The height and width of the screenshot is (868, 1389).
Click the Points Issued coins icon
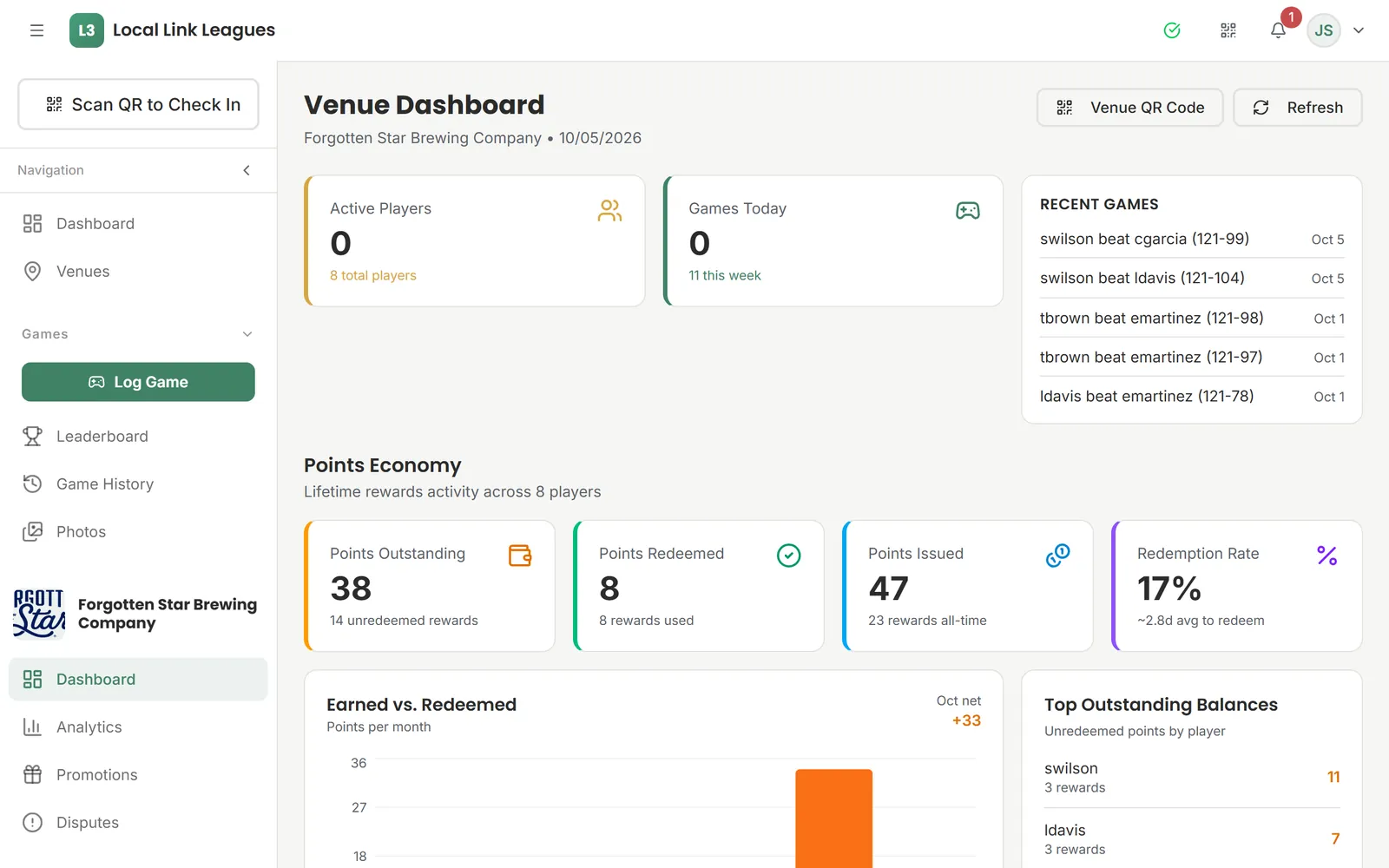pos(1057,556)
